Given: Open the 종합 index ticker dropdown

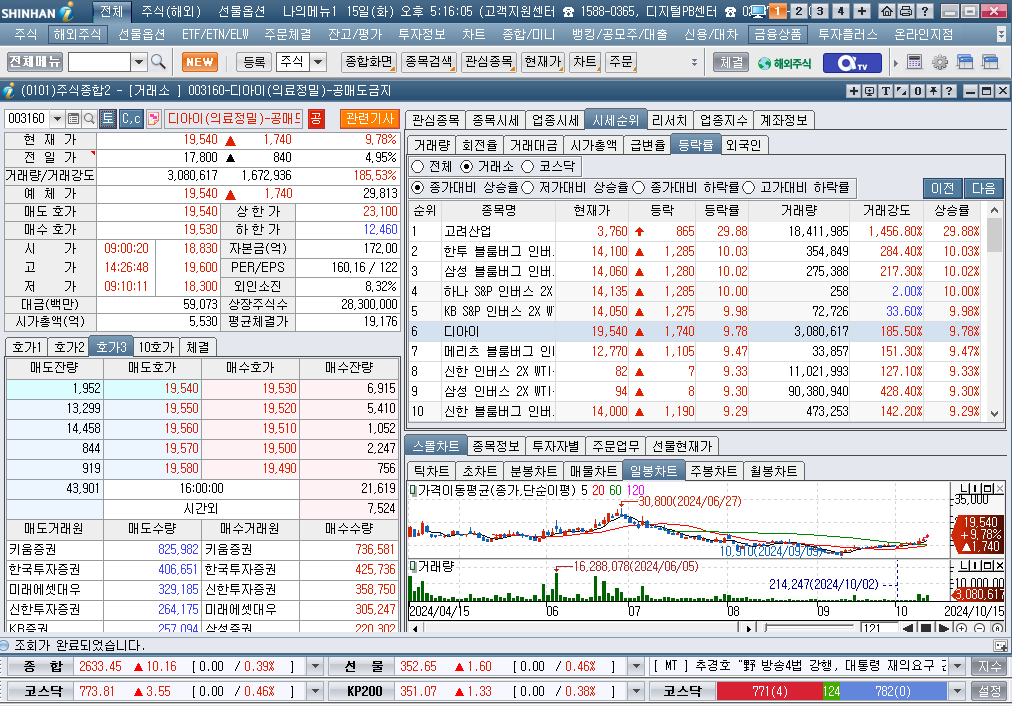Looking at the screenshot, I should pyautogui.click(x=315, y=666).
